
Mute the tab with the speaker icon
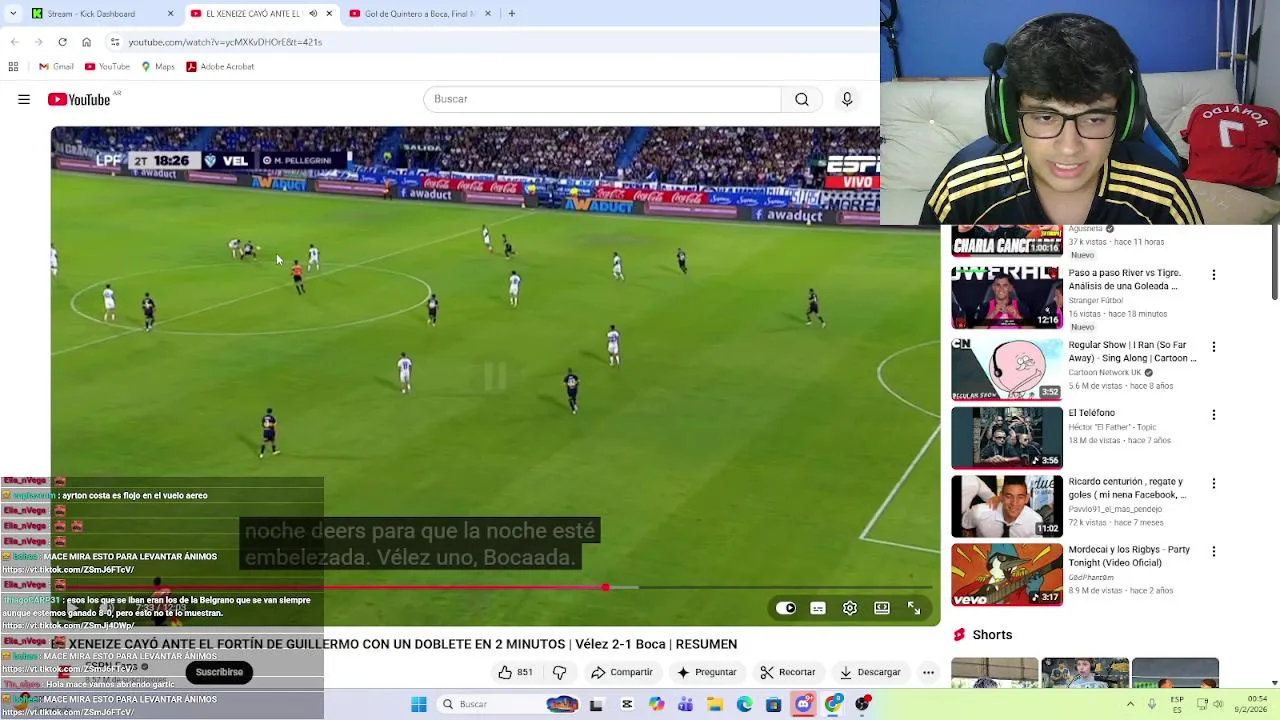point(313,14)
